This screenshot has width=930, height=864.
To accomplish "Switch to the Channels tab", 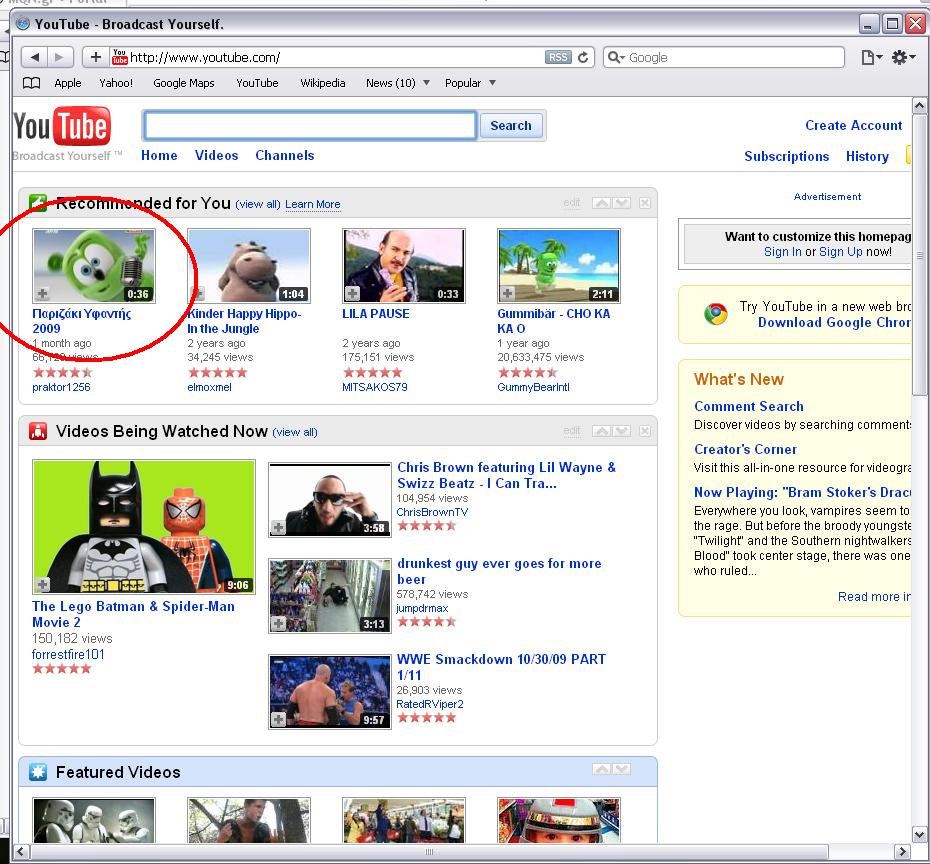I will [x=284, y=155].
